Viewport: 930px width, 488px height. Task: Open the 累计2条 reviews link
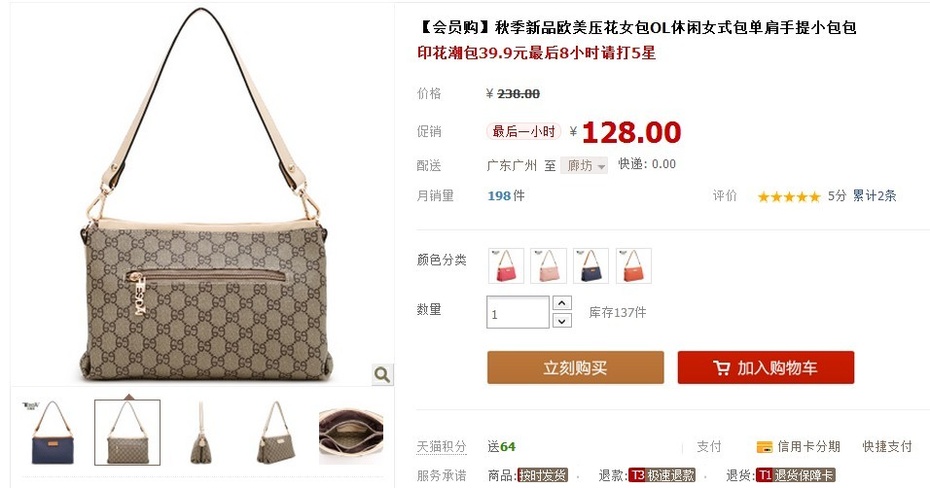pyautogui.click(x=874, y=196)
